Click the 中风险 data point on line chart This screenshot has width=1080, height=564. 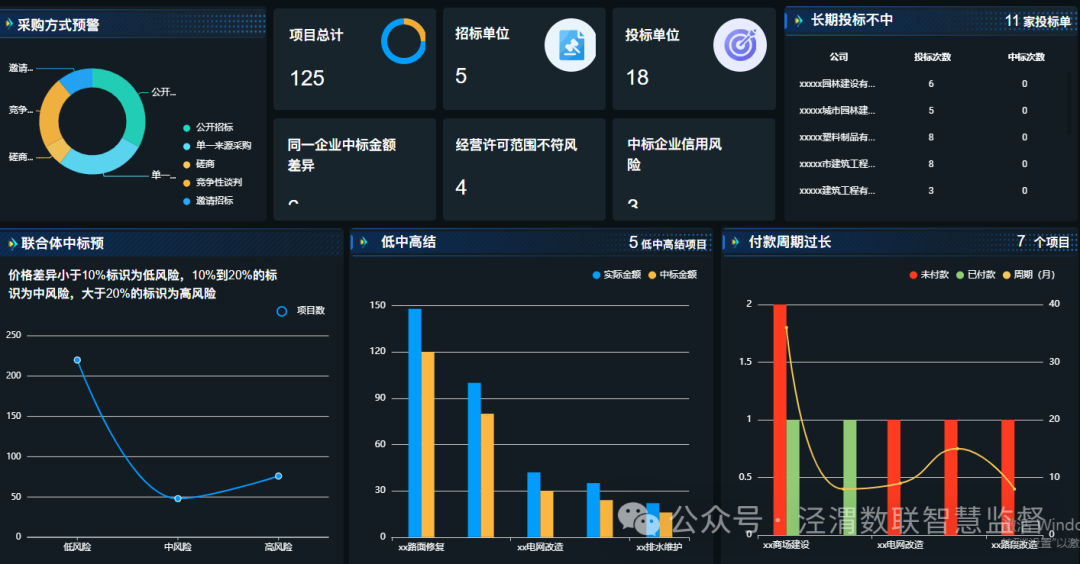click(x=178, y=499)
